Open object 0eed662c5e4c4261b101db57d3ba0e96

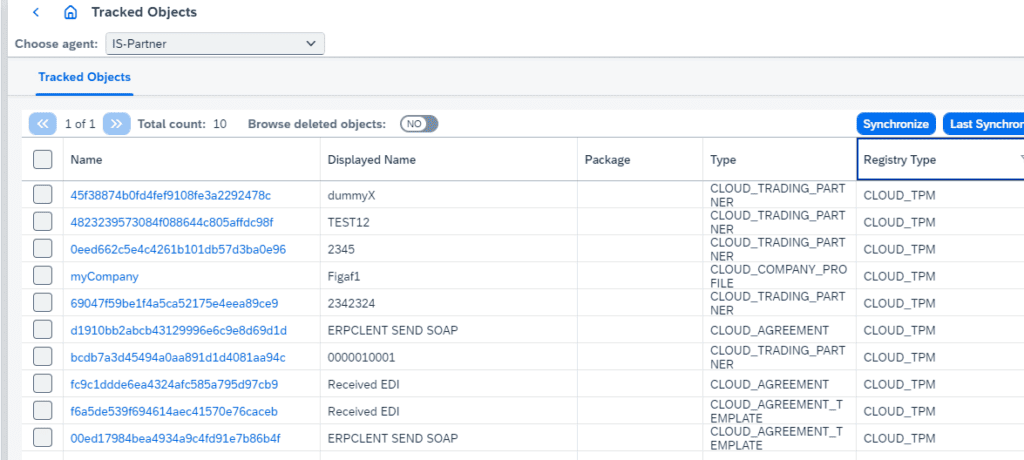click(178, 249)
